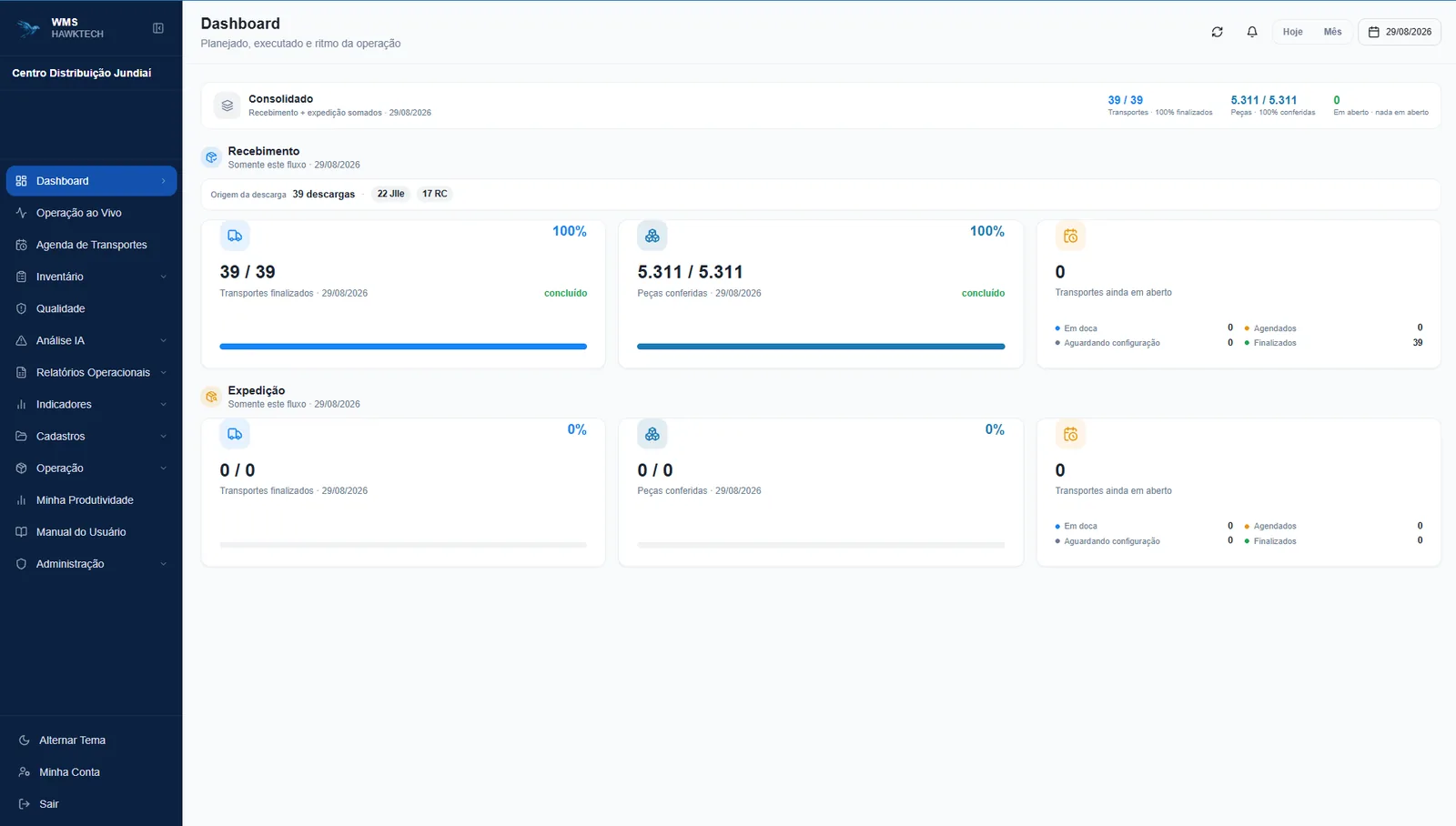
Task: Click Centro Distribuição Jundiaí warehouse name
Action: click(x=82, y=73)
